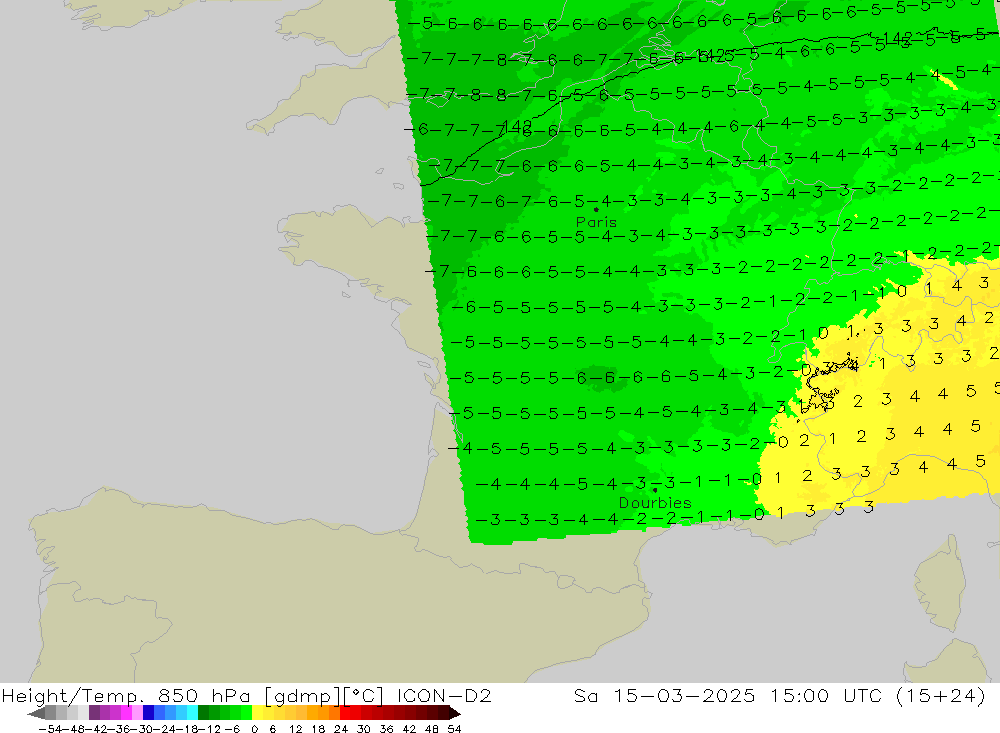
Task: Click the gray left arrow of the legend
Action: point(36,714)
